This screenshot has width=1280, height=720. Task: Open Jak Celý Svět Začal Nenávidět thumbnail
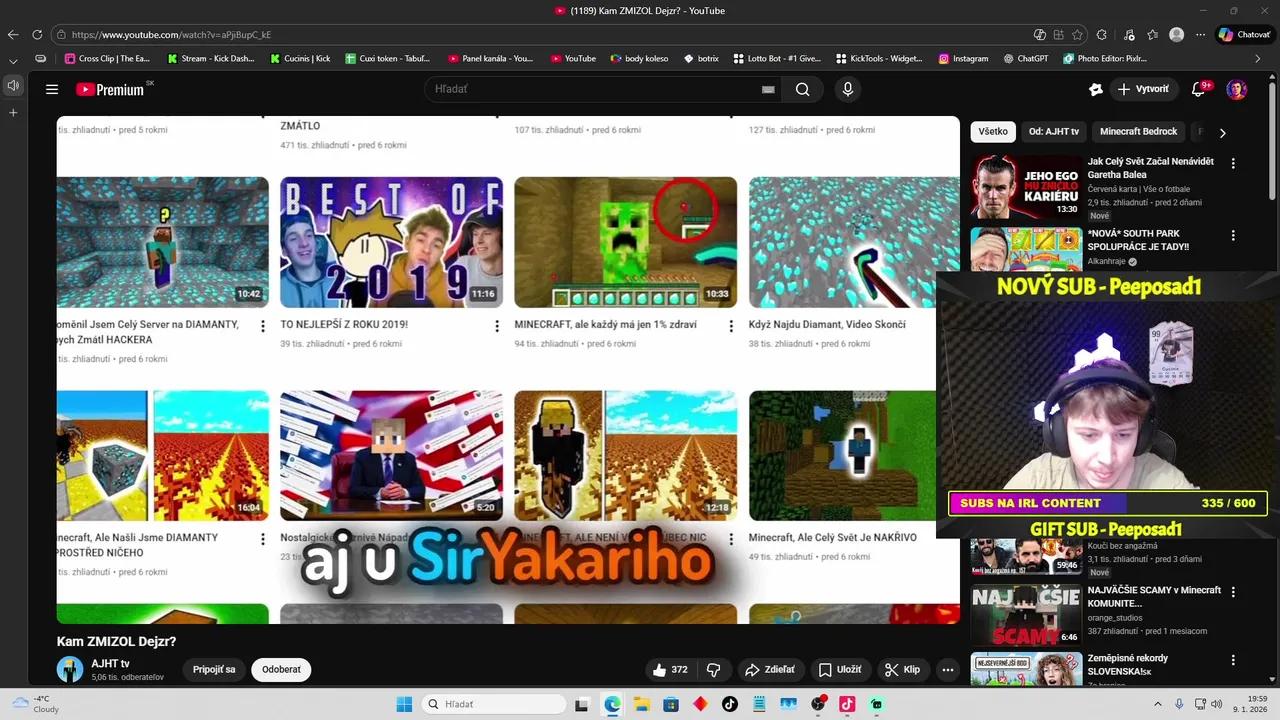click(x=1026, y=186)
